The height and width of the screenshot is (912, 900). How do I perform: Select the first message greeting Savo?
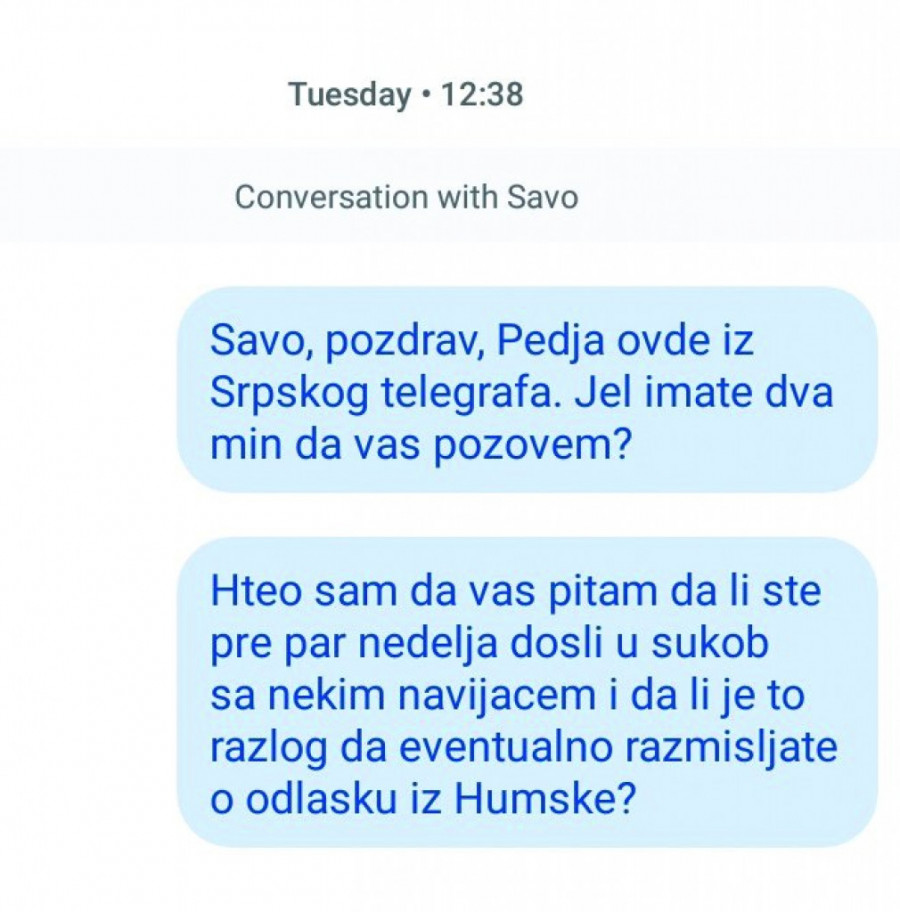coord(527,390)
